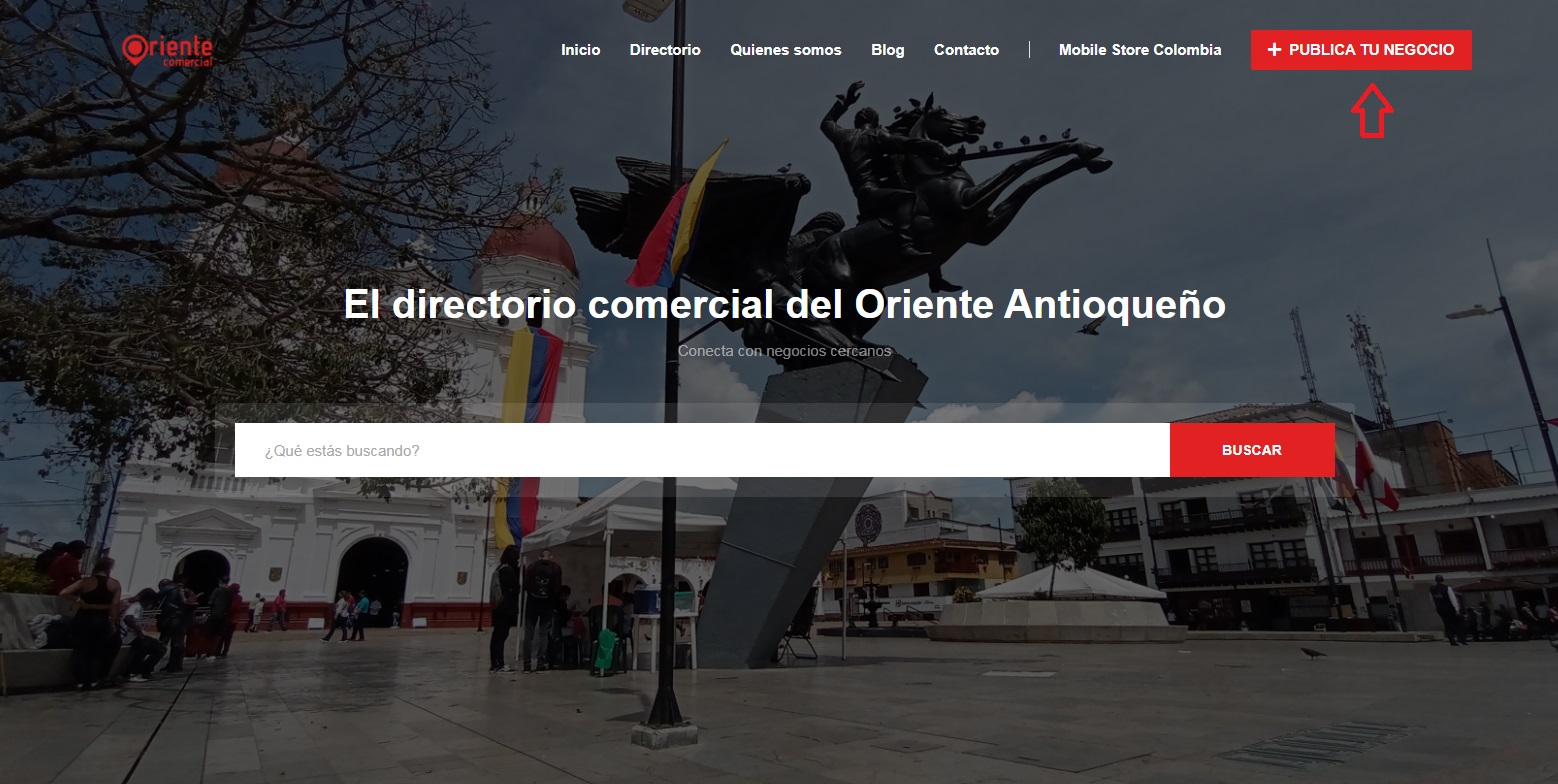Visit the Mobile Store Colombia link
The image size is (1558, 784).
tap(1139, 50)
